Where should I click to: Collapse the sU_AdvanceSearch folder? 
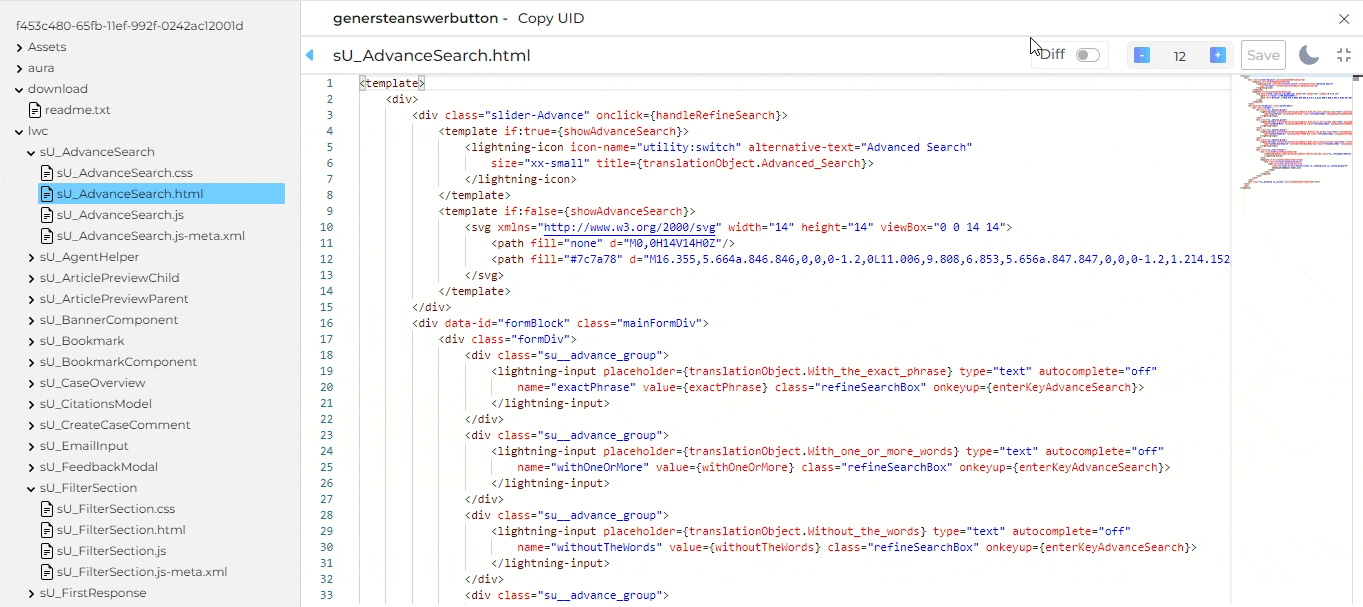(x=31, y=152)
